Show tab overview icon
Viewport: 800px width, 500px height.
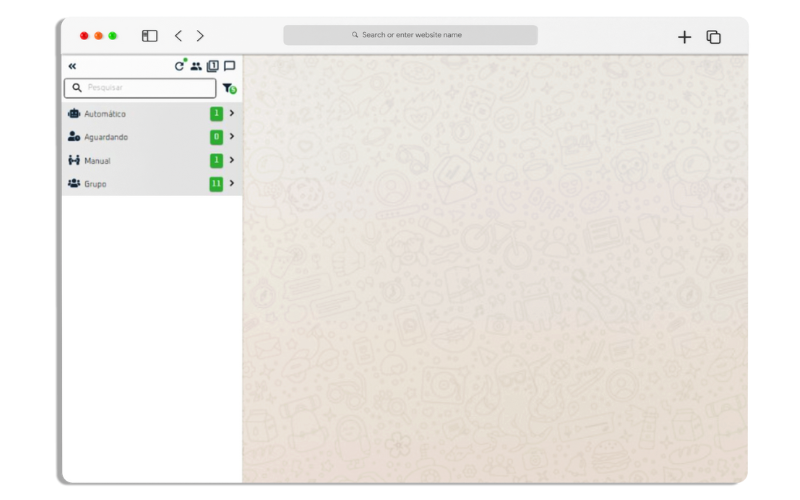tap(713, 37)
